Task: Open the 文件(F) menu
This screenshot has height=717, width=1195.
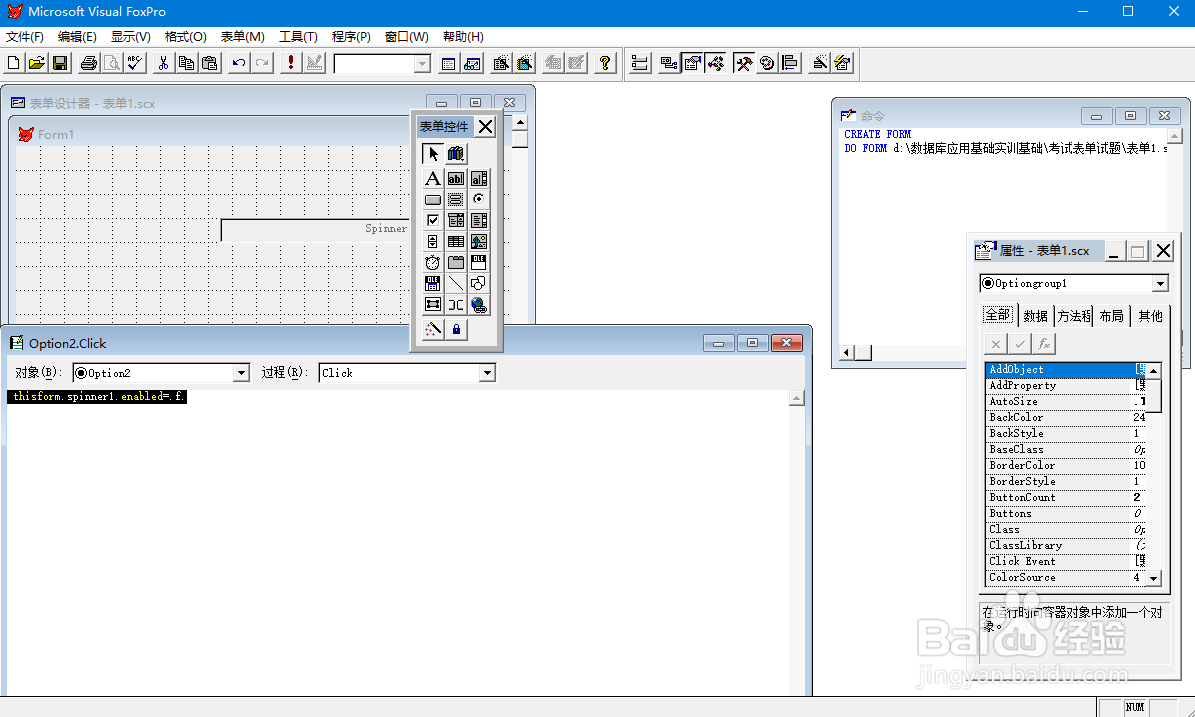Action: coord(25,37)
